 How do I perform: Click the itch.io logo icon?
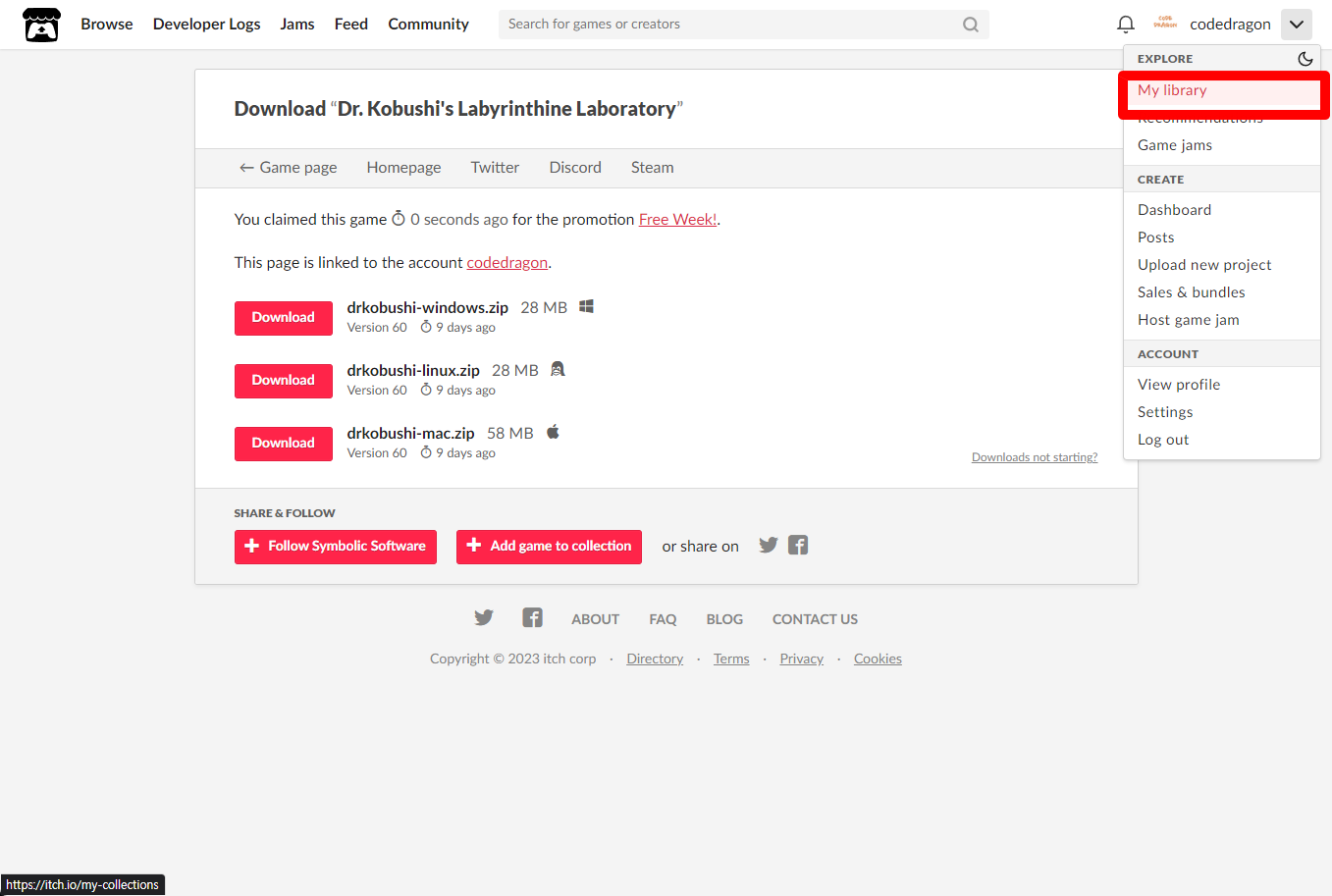point(41,25)
